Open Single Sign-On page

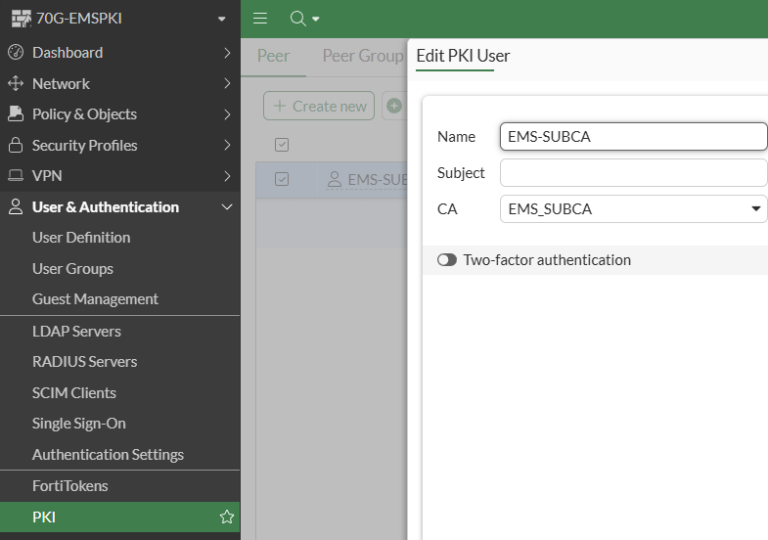(79, 423)
